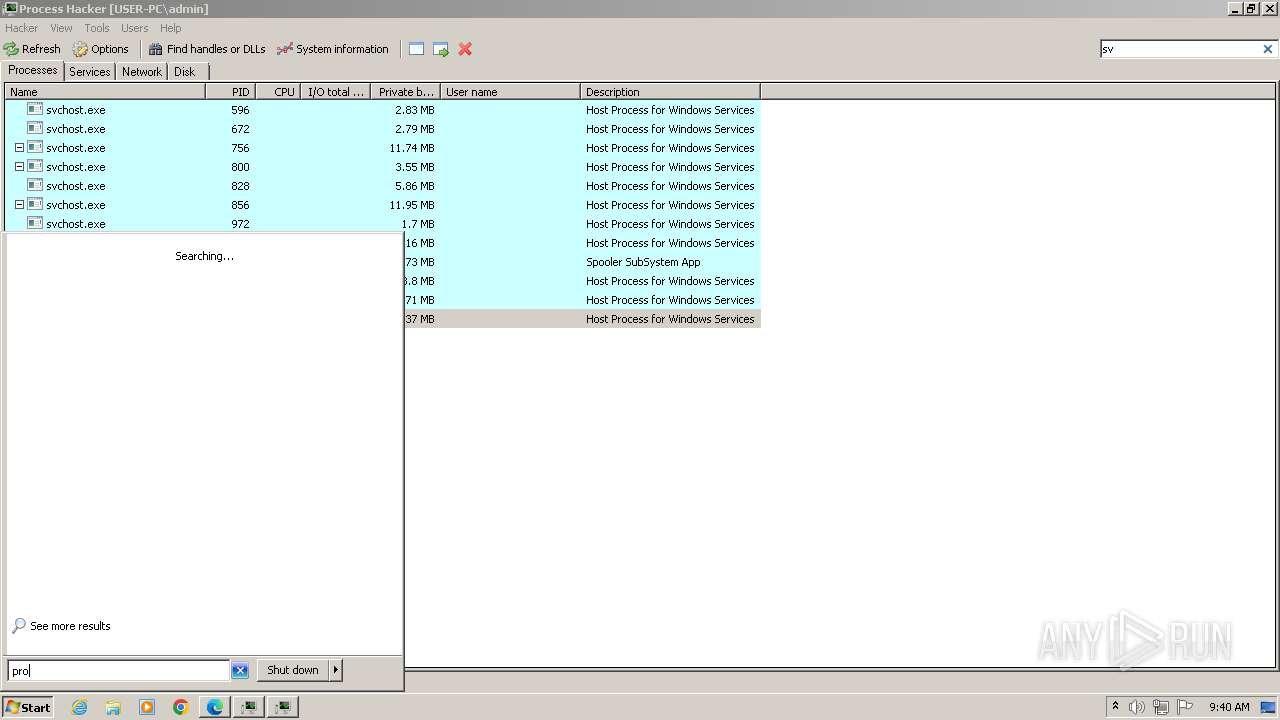Switch to the Services tab
This screenshot has width=1280, height=720.
click(x=90, y=72)
